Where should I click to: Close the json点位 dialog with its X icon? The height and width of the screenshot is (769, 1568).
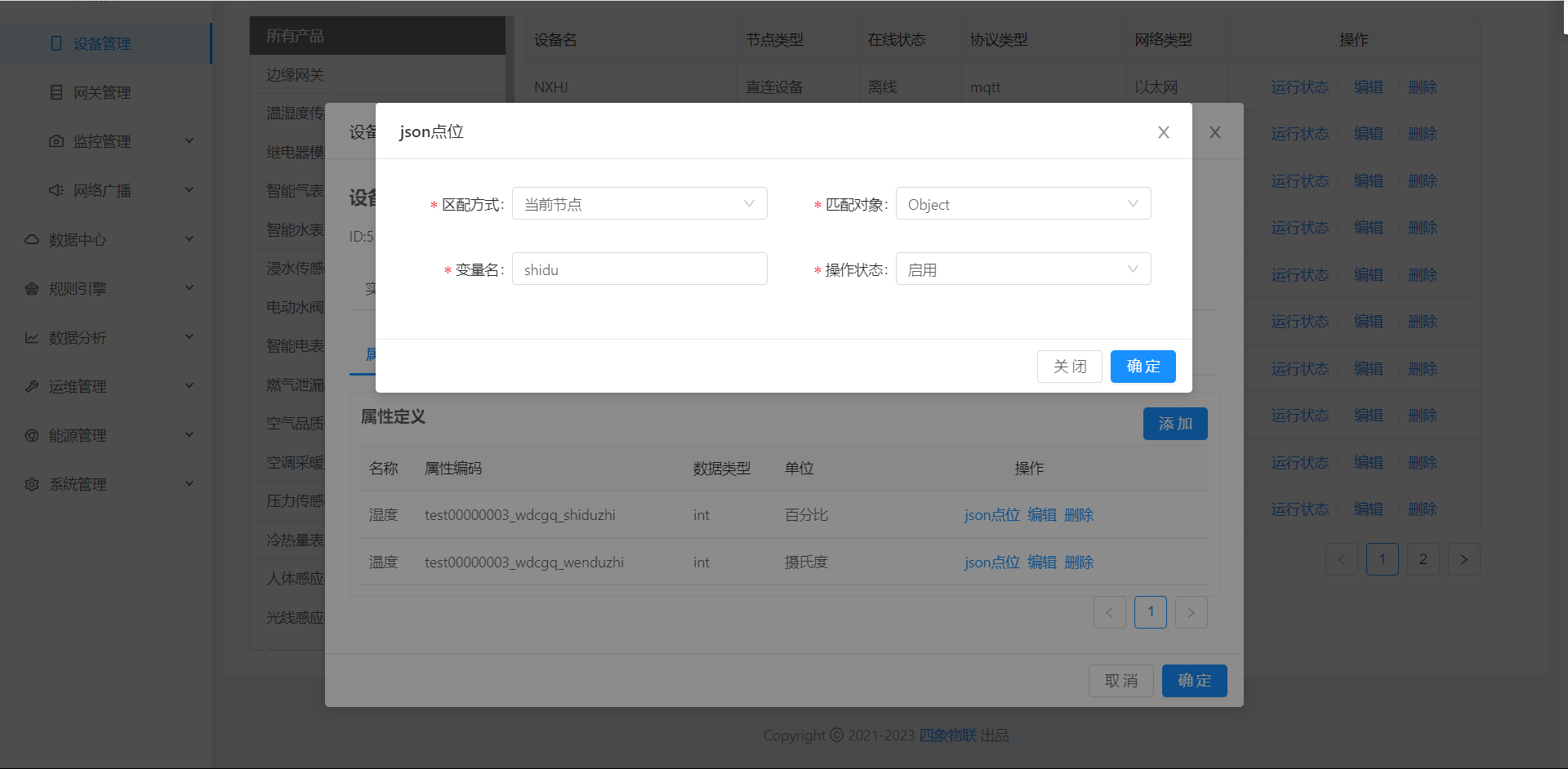[1164, 131]
